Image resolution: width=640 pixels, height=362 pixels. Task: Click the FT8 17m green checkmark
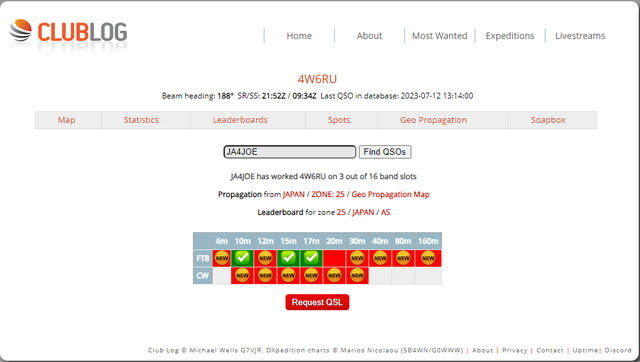pos(311,258)
